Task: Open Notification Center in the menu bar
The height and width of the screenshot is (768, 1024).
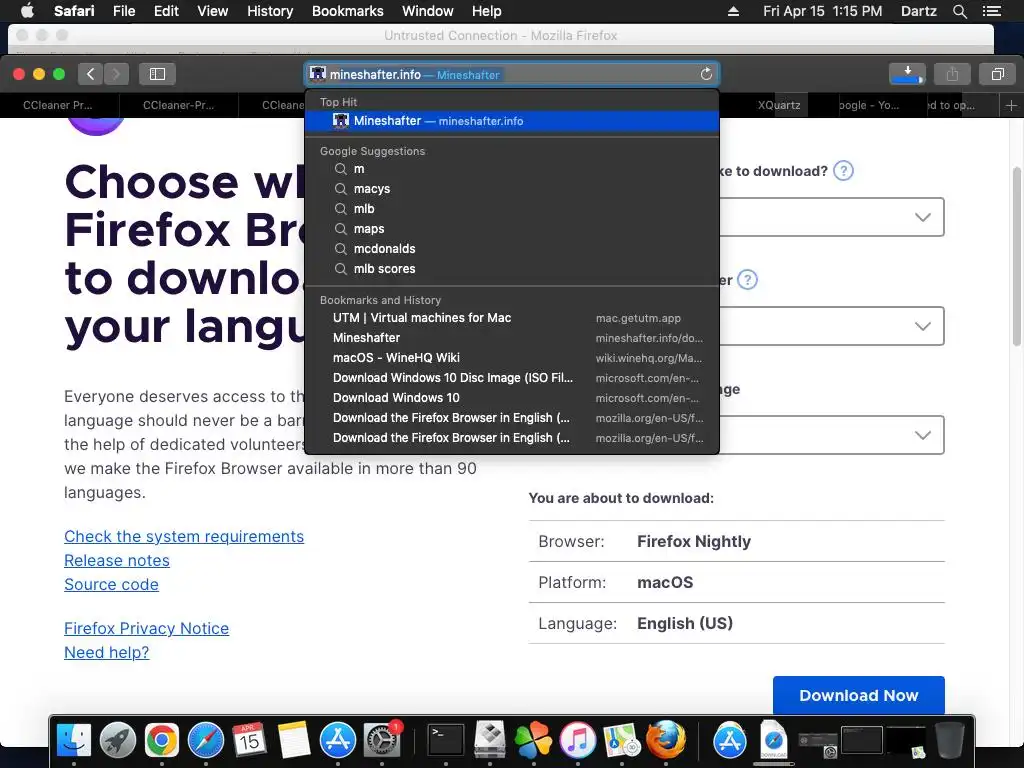Action: click(x=991, y=11)
